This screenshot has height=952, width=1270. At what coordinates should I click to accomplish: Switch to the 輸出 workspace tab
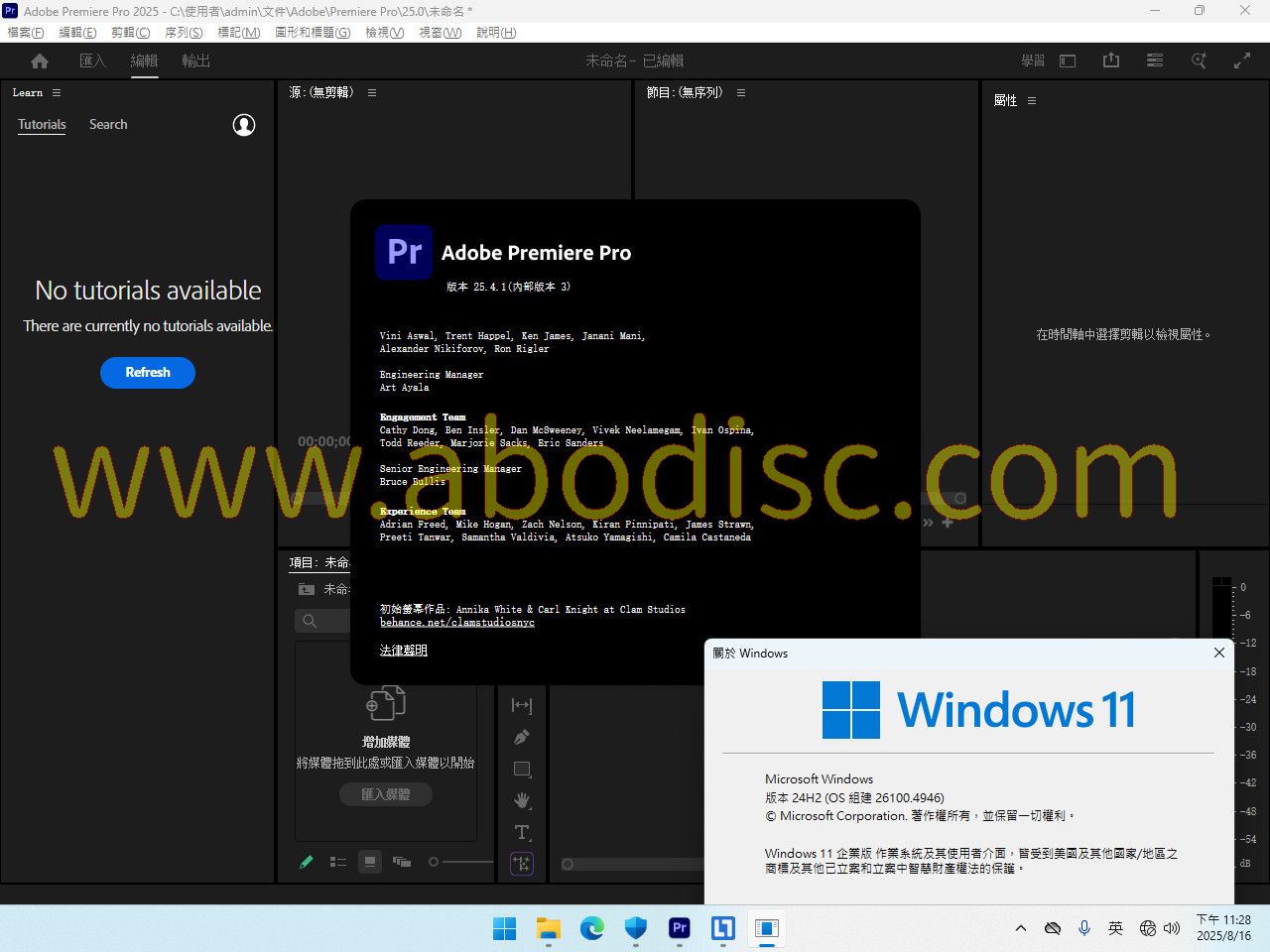point(195,60)
